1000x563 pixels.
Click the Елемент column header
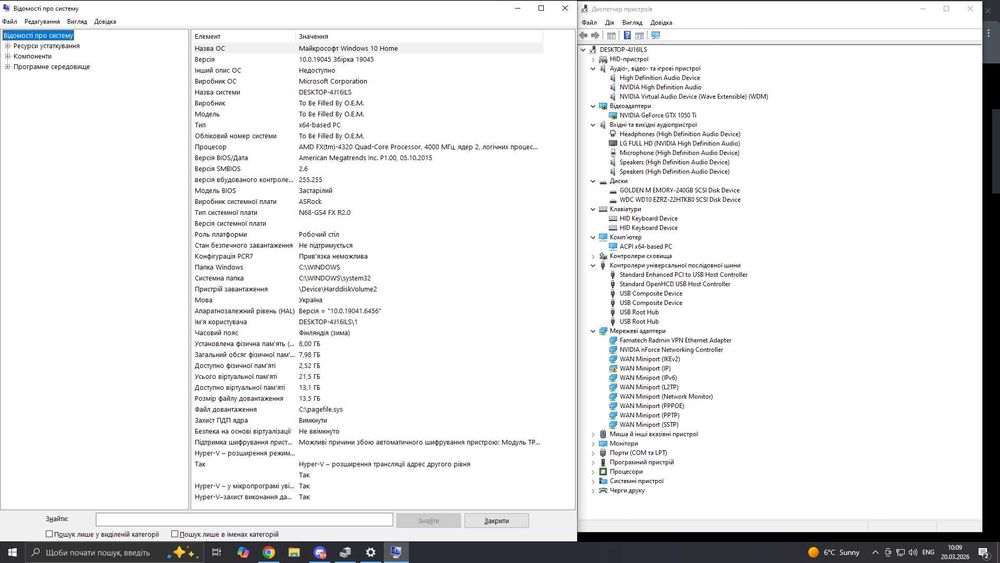coord(244,37)
